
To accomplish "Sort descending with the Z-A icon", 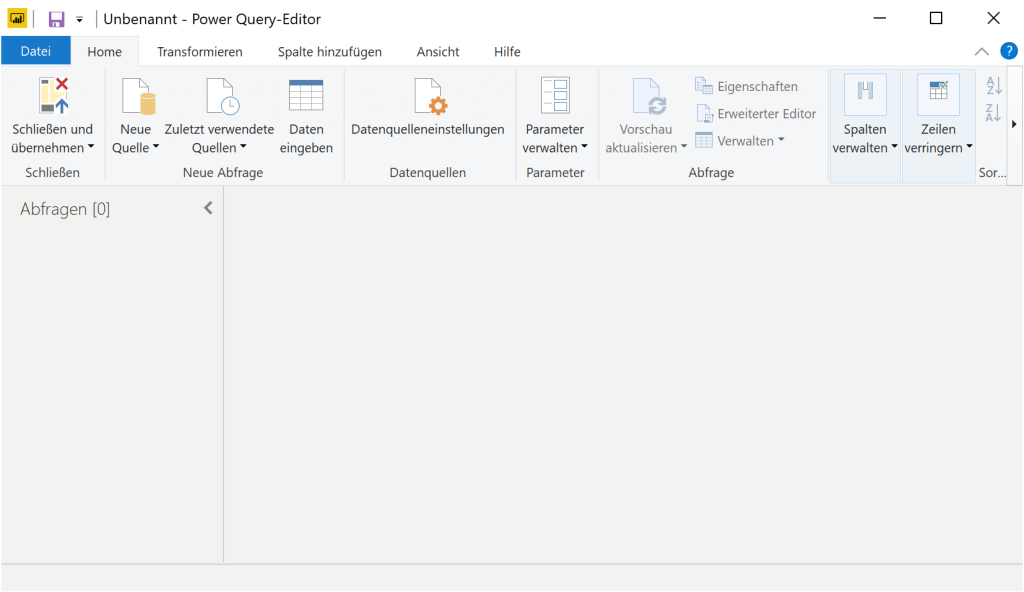I will [992, 112].
